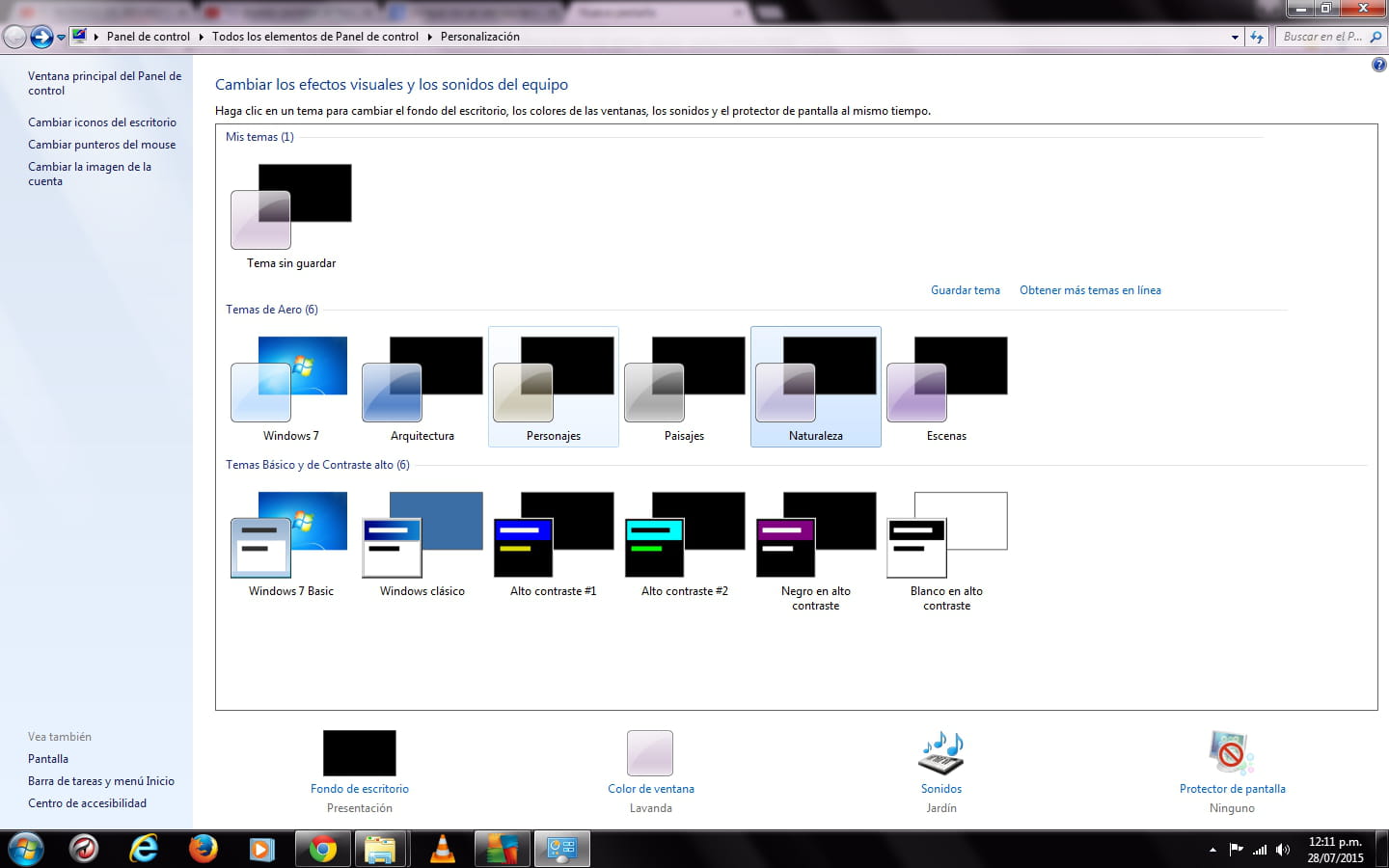Expand the arrow after Panel de control breadcrumb
Screen dimensions: 1389x868
click(202, 37)
